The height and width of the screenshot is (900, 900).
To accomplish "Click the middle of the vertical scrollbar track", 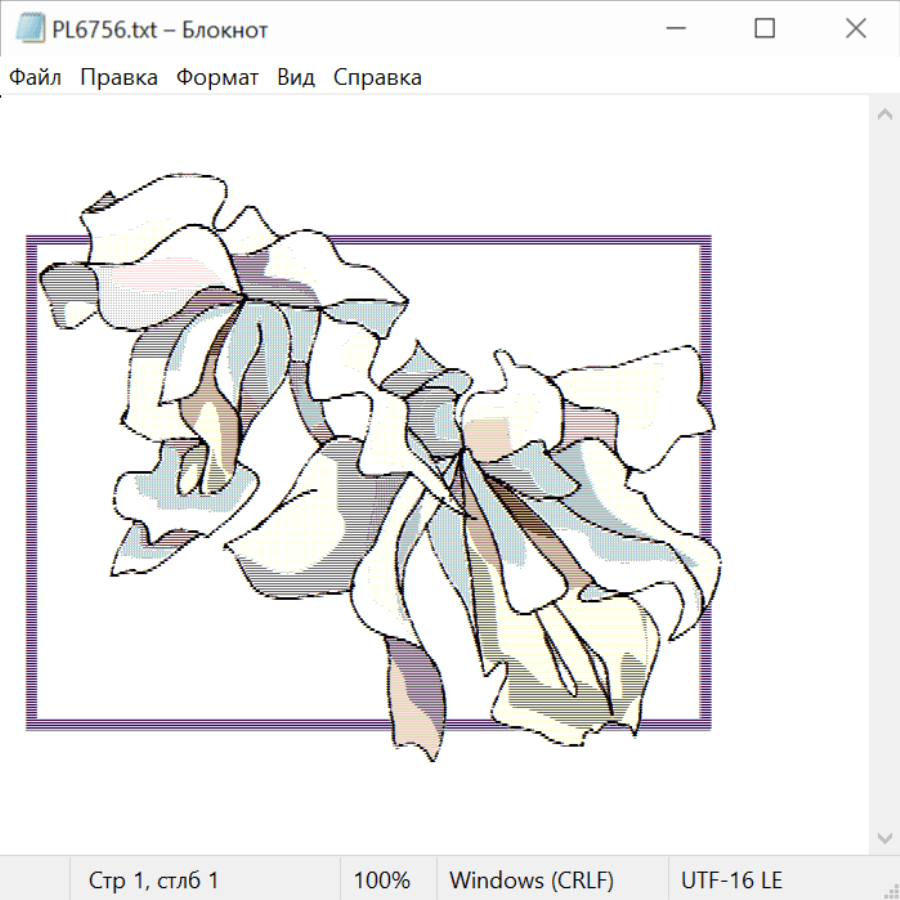I will [884, 475].
